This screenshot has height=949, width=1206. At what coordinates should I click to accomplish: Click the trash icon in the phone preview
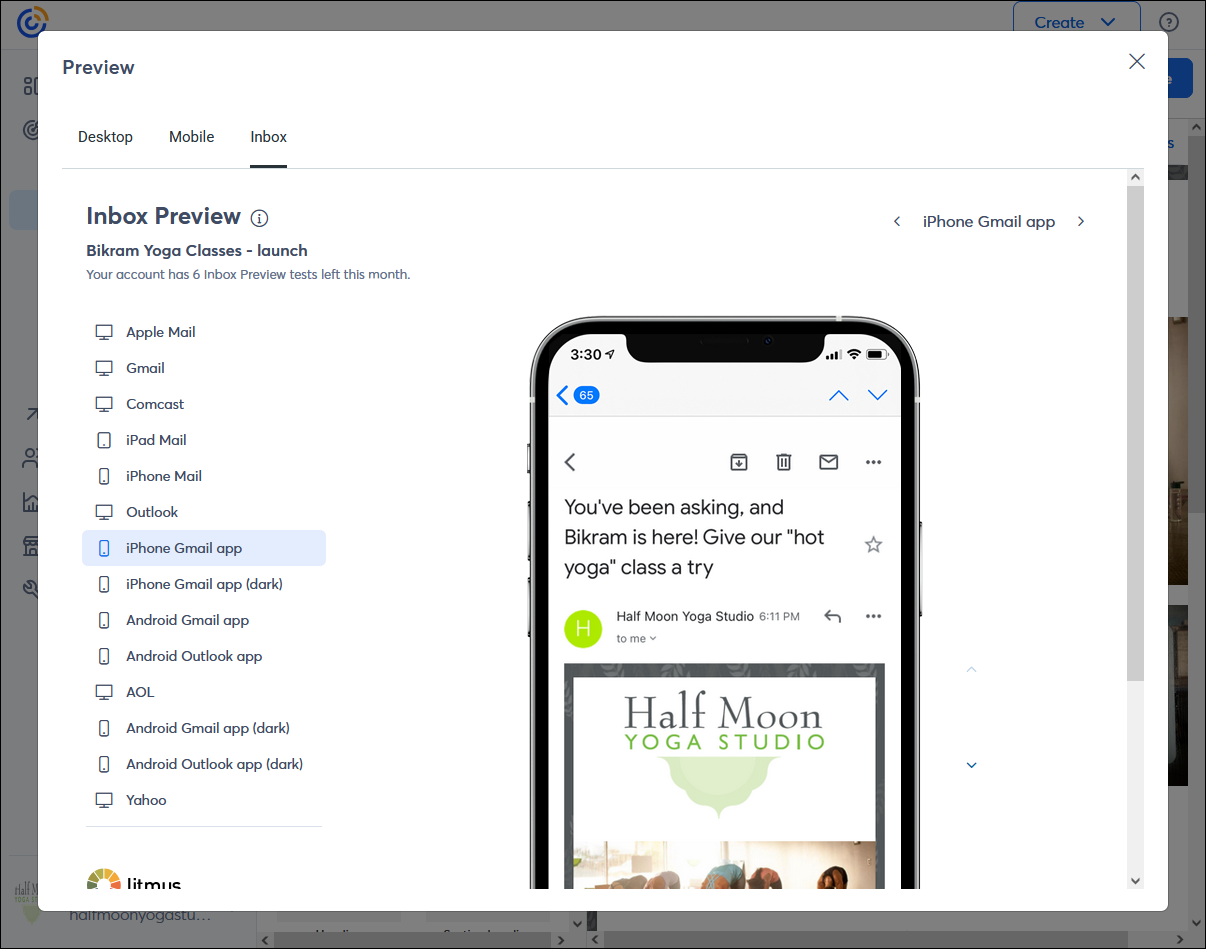coord(784,461)
